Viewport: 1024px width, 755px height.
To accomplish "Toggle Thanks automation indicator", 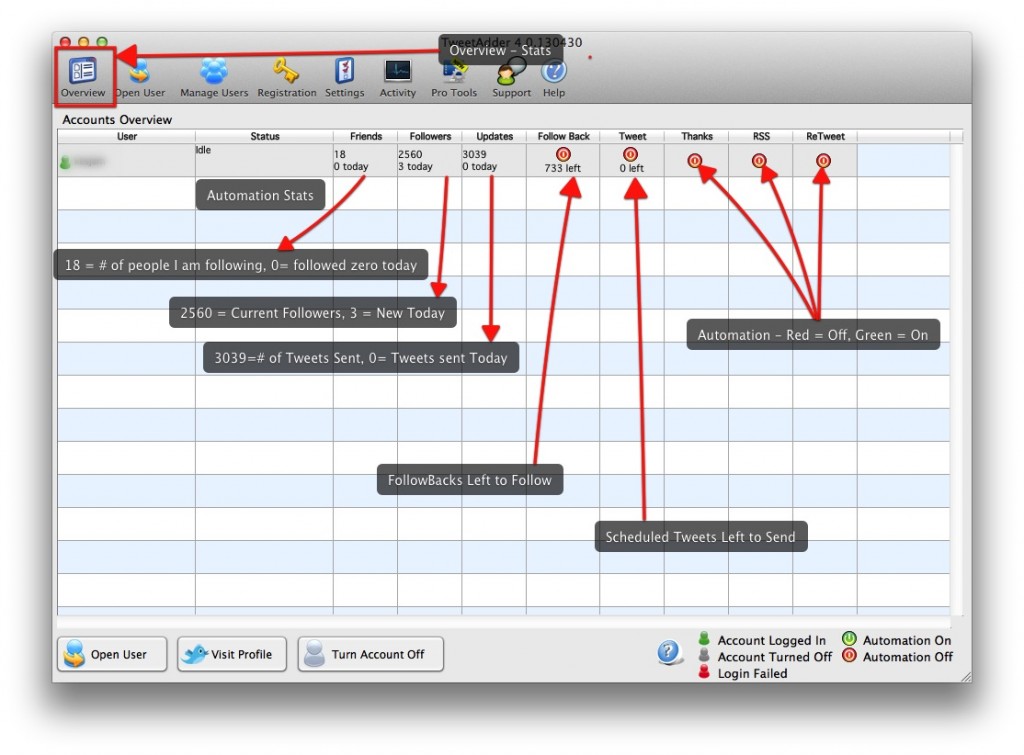I will click(x=694, y=160).
